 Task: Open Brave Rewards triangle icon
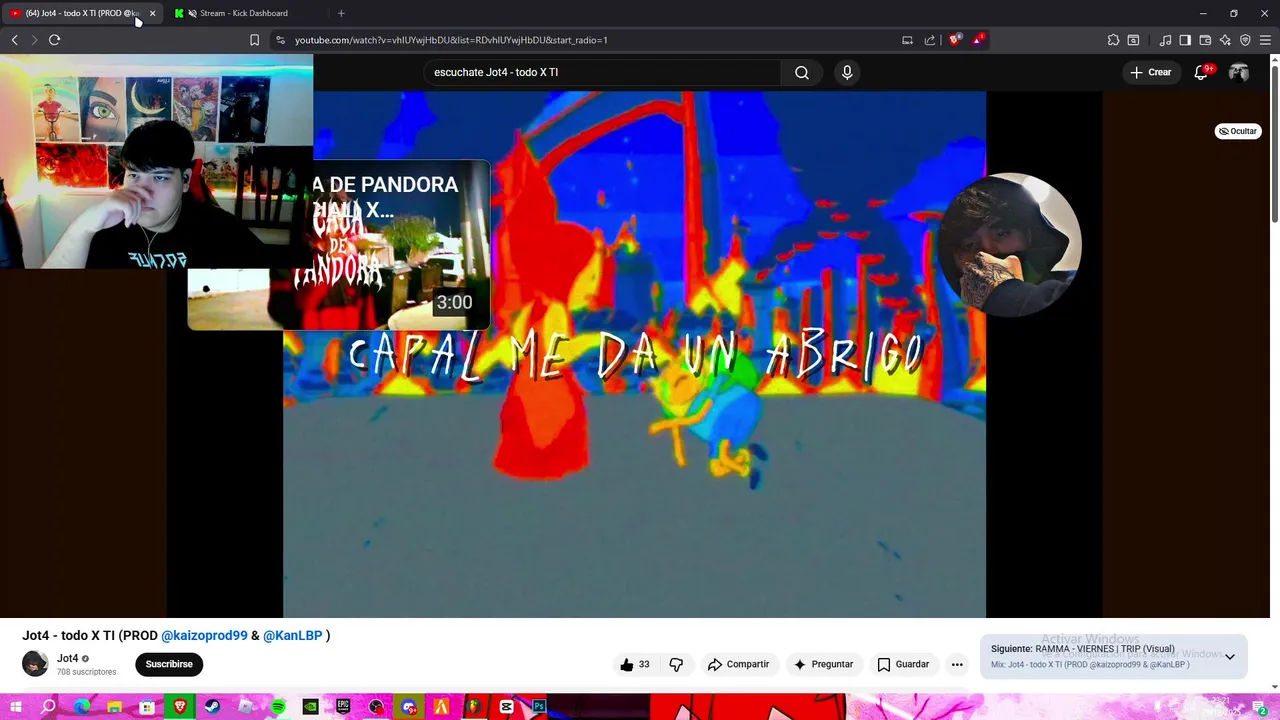(978, 40)
